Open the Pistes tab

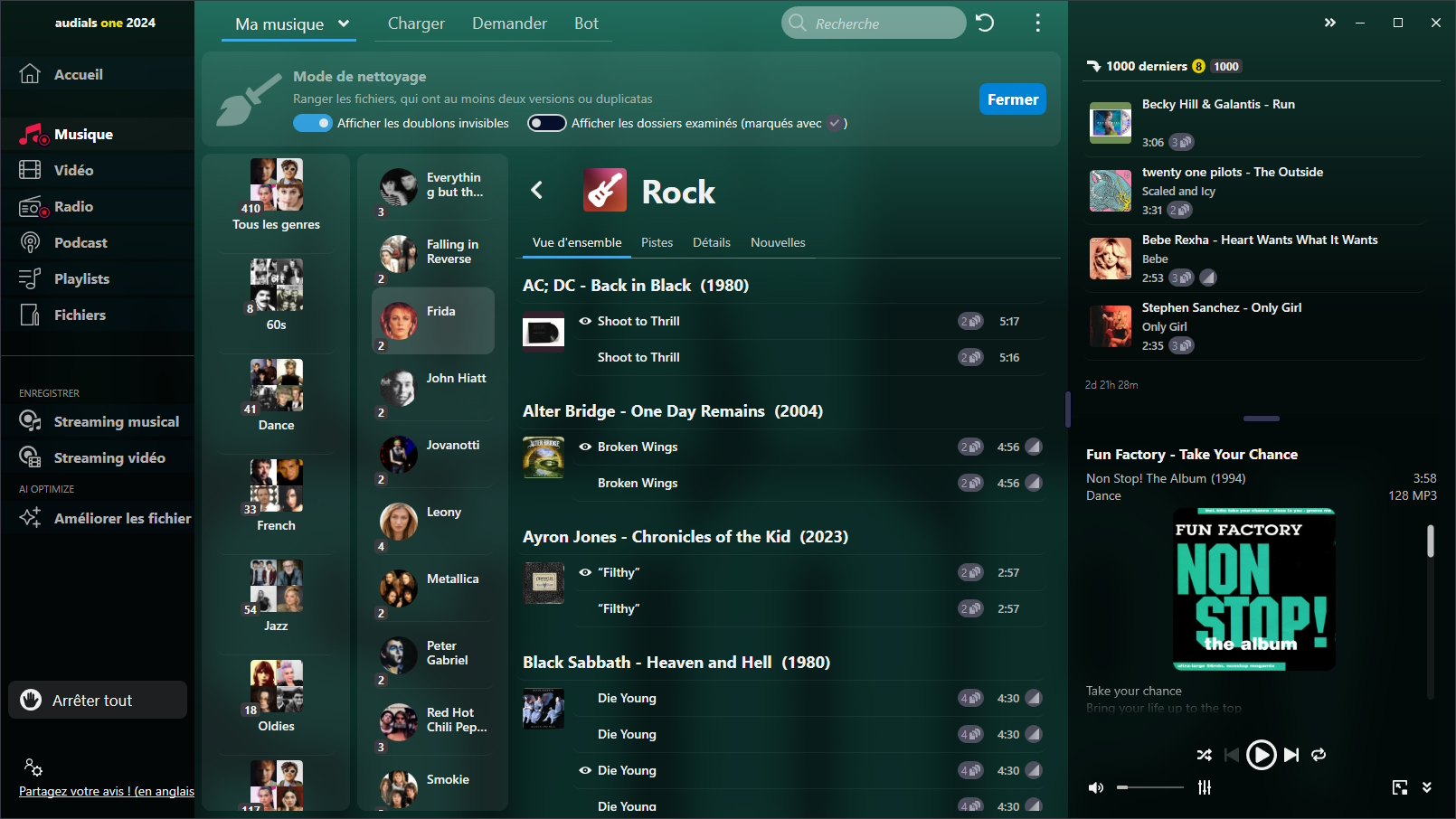coord(657,242)
